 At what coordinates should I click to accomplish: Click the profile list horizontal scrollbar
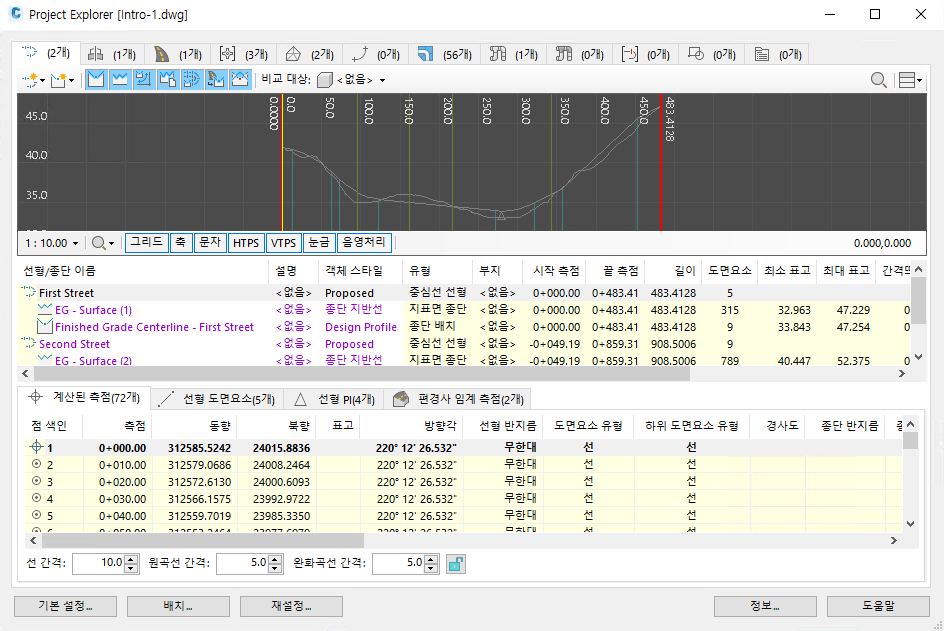click(360, 373)
